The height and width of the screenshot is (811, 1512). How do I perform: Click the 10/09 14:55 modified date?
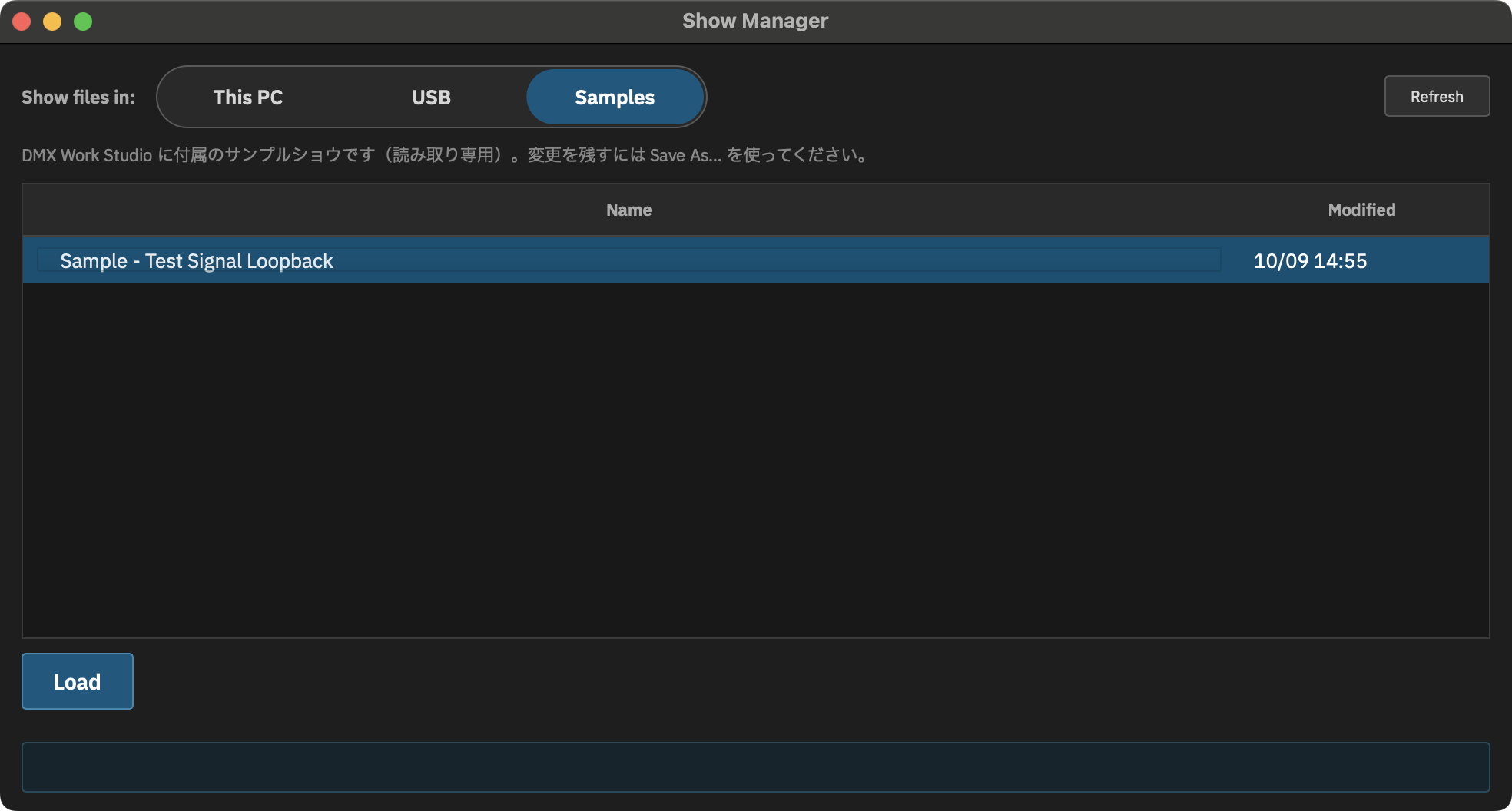click(x=1310, y=261)
